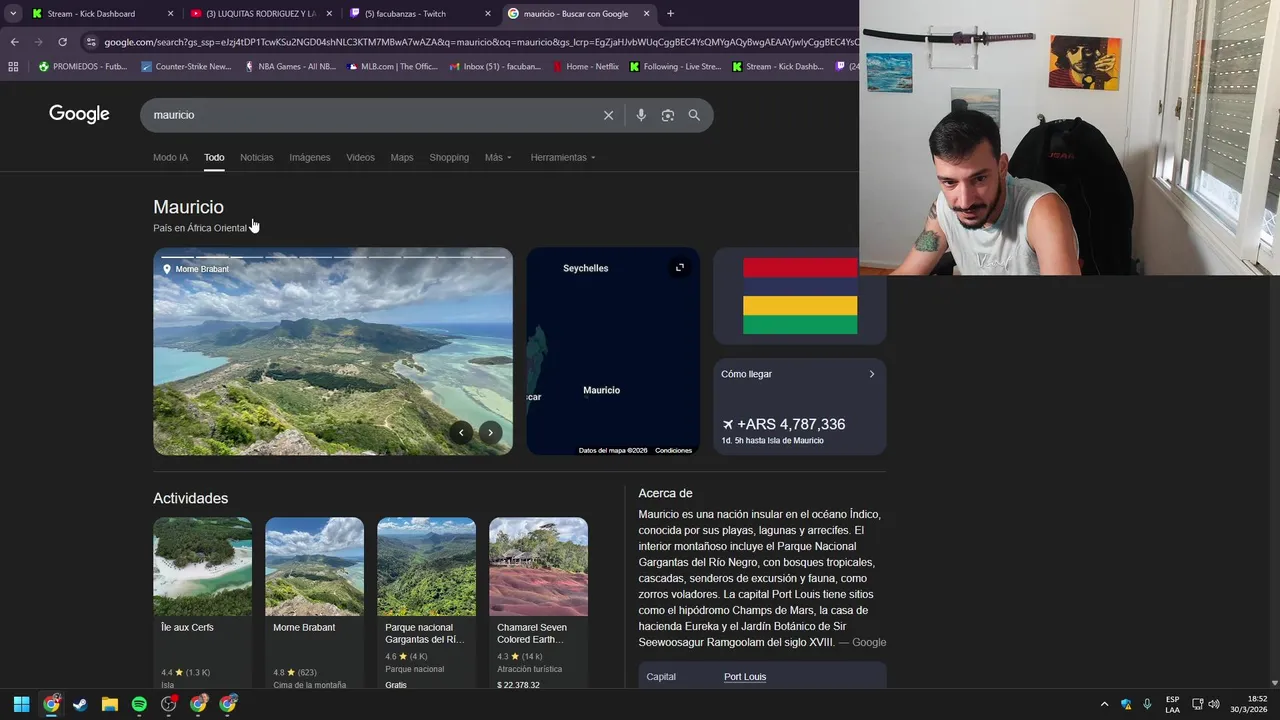The width and height of the screenshot is (1280, 720).
Task: Open Parque nacional Gargantas del Río card
Action: click(x=426, y=602)
